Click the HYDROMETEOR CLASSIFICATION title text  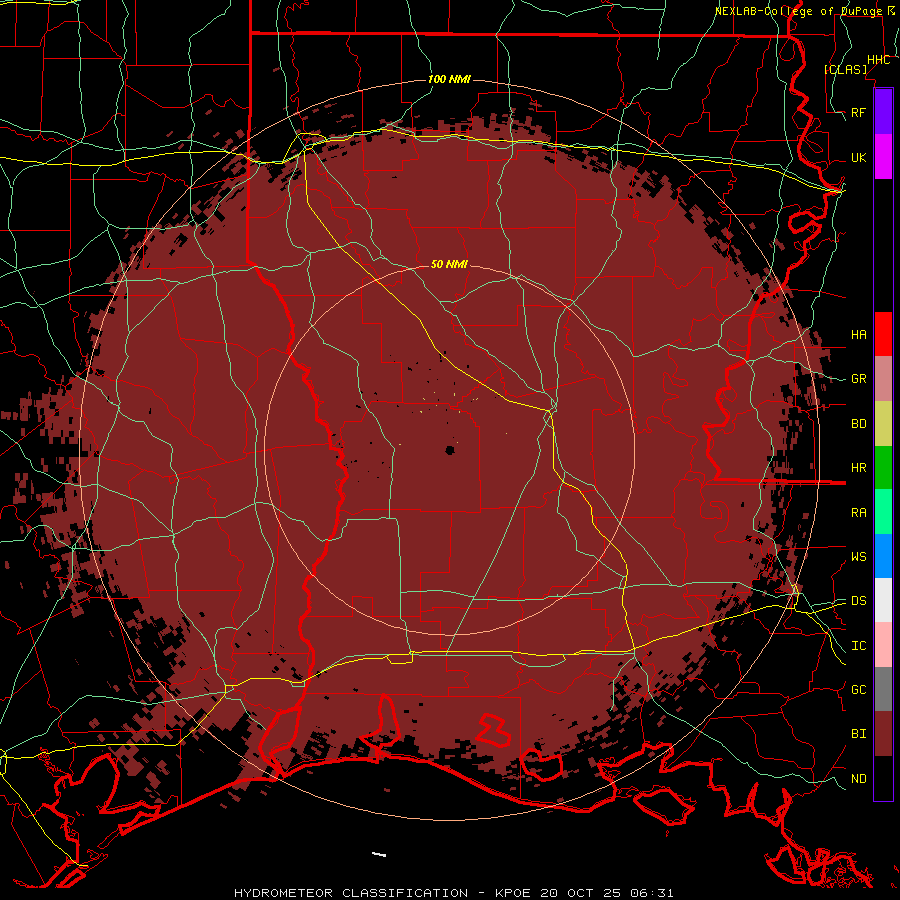tap(351, 893)
